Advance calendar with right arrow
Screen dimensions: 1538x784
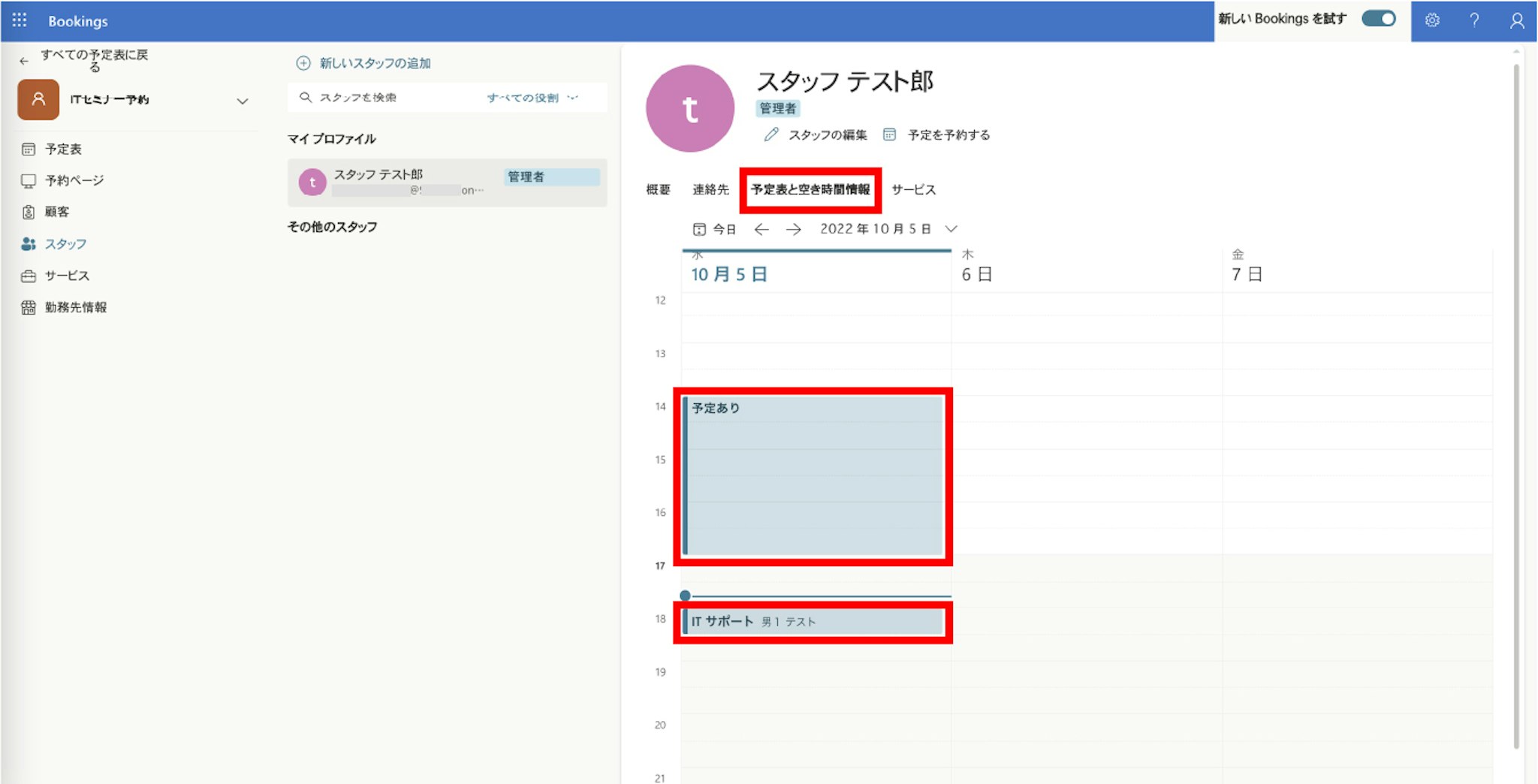pyautogui.click(x=793, y=229)
